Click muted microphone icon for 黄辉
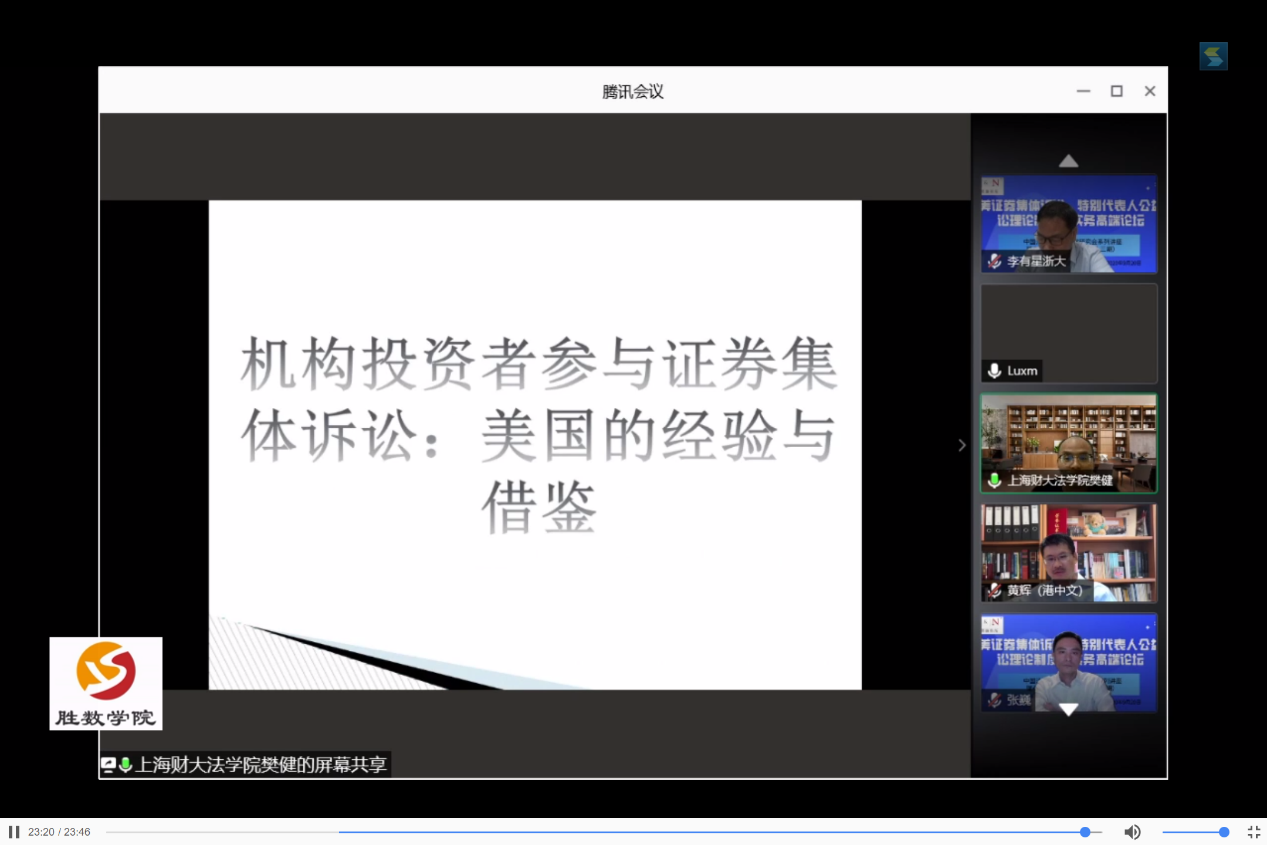Image resolution: width=1267 pixels, height=845 pixels. coord(994,591)
